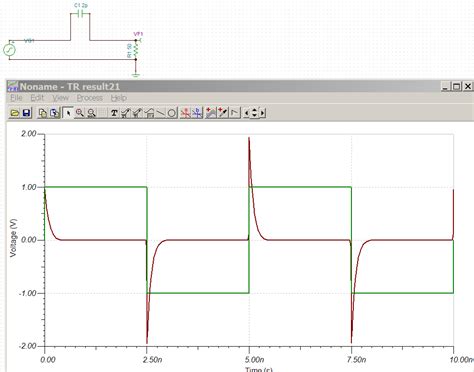Select the capacitor C1 in the schematic
Viewport: 474px width, 372px height.
click(80, 14)
